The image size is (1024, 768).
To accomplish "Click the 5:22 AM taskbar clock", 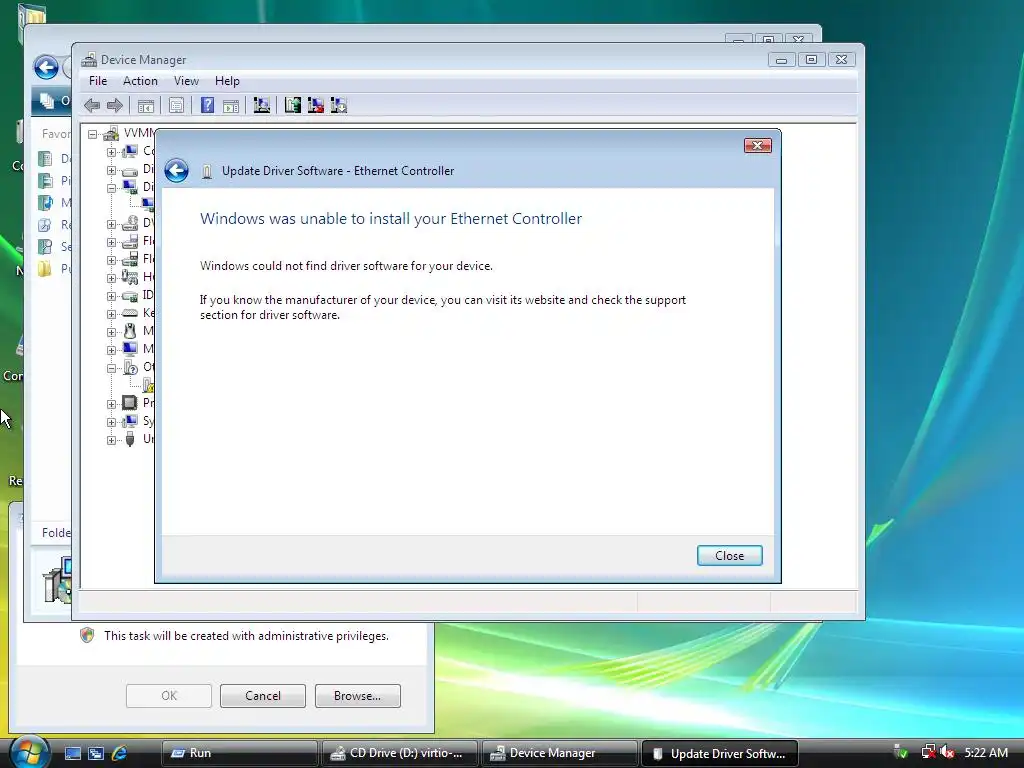I will click(986, 752).
